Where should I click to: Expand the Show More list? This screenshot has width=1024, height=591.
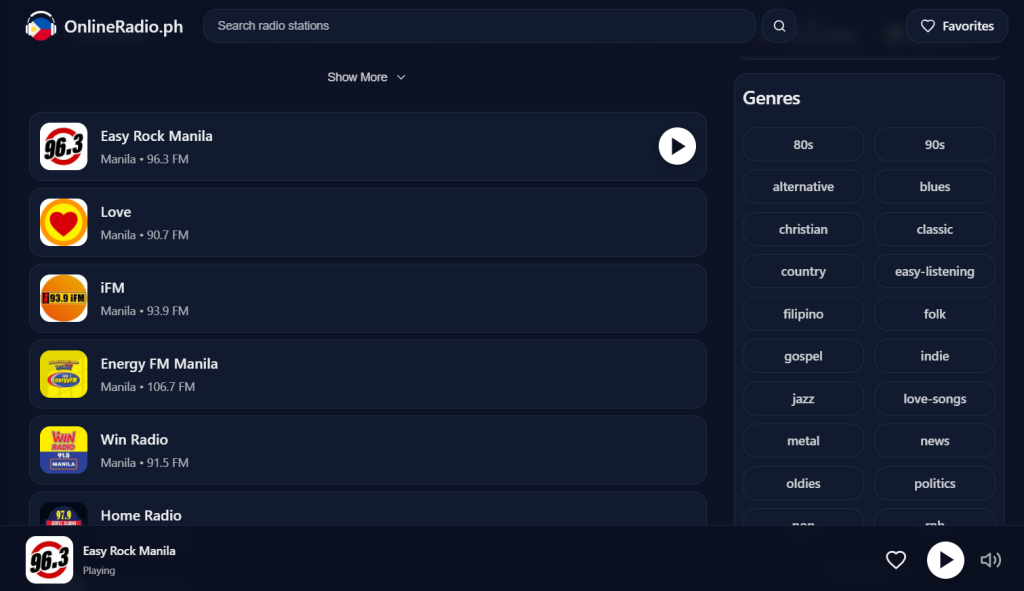coord(366,77)
